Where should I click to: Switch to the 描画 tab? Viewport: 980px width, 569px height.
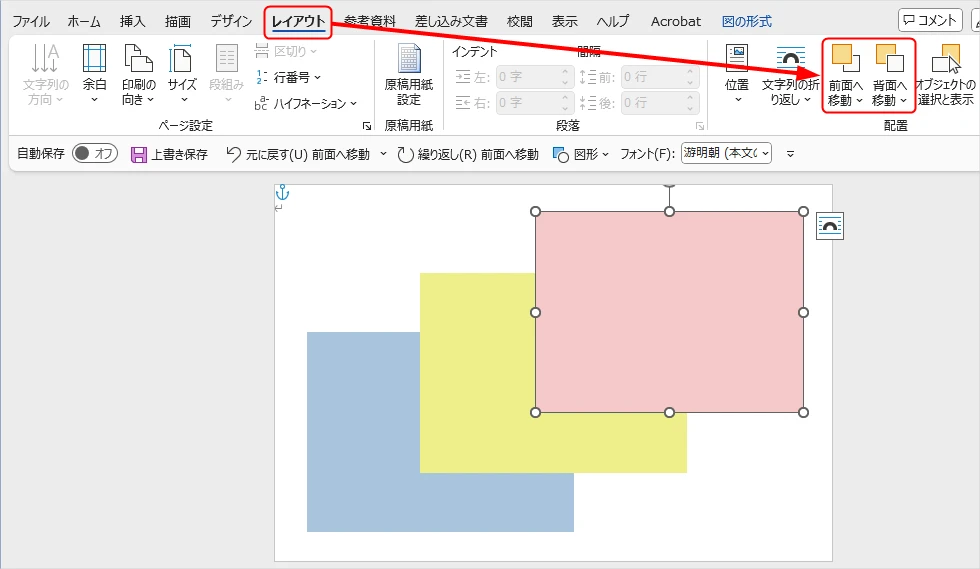pos(178,21)
